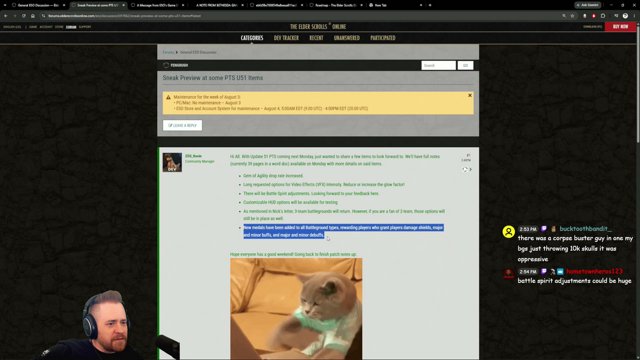Click the post permalink number #1
Viewport: 640px width, 360px height.
468,155
